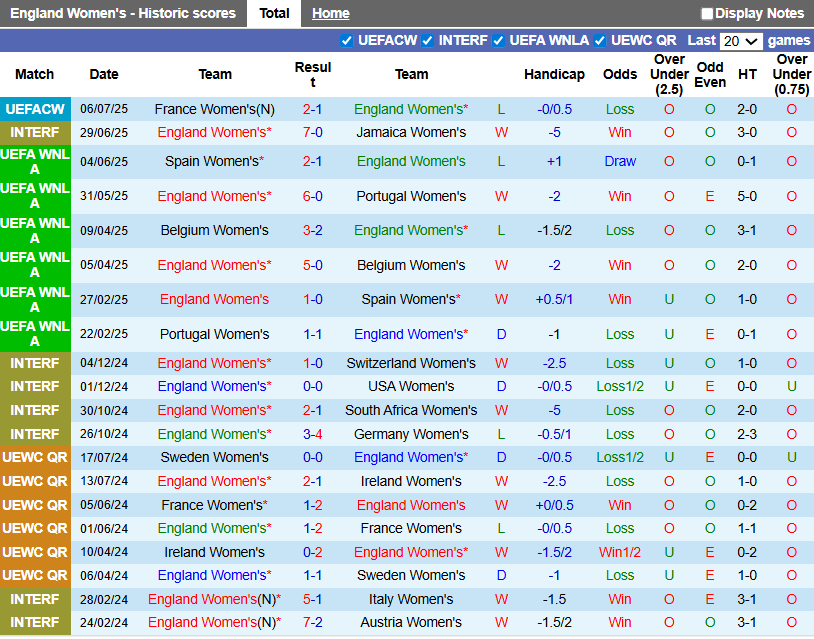Click the 0-2 result on 10/04/24

(313, 552)
